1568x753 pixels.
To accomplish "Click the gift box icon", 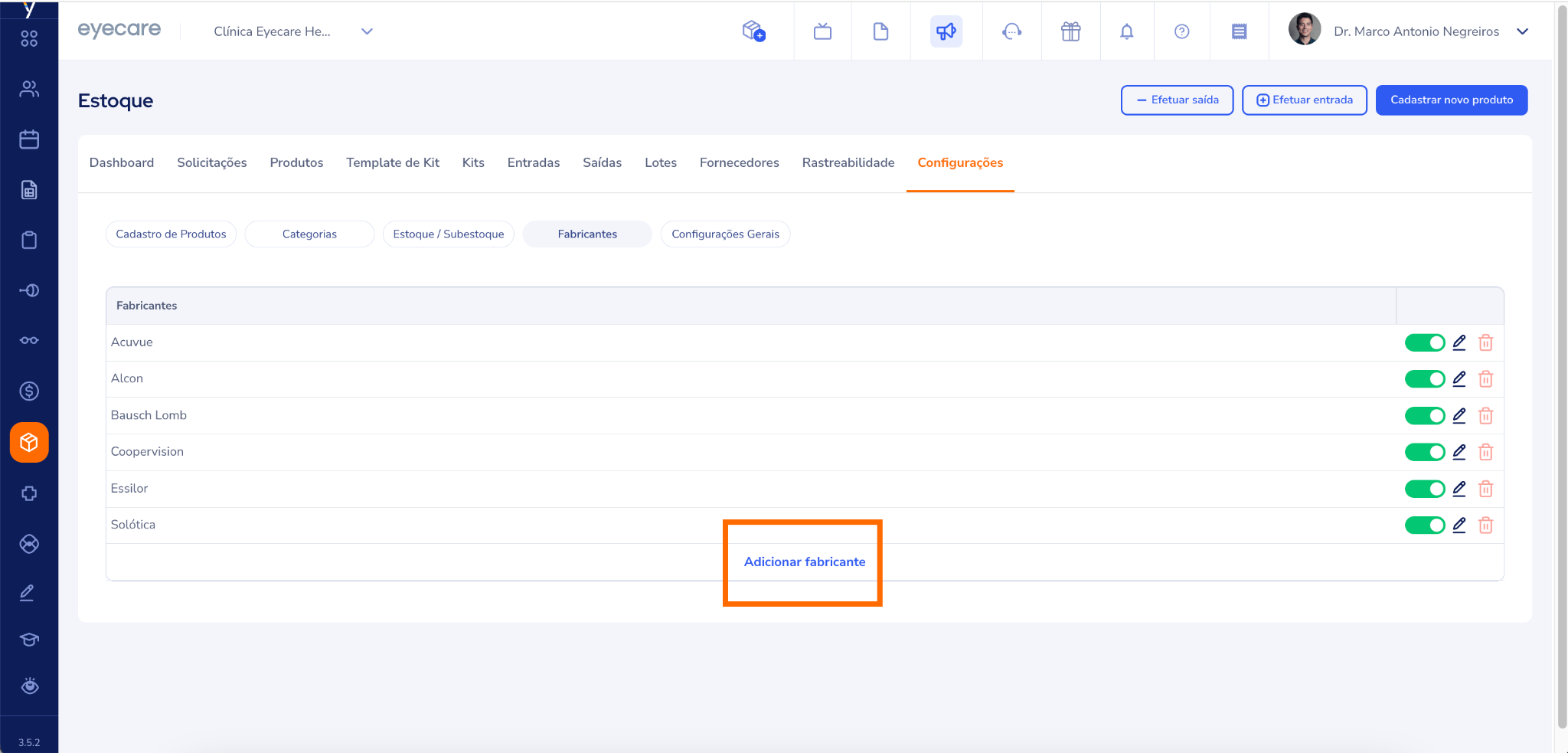I will [x=1070, y=31].
